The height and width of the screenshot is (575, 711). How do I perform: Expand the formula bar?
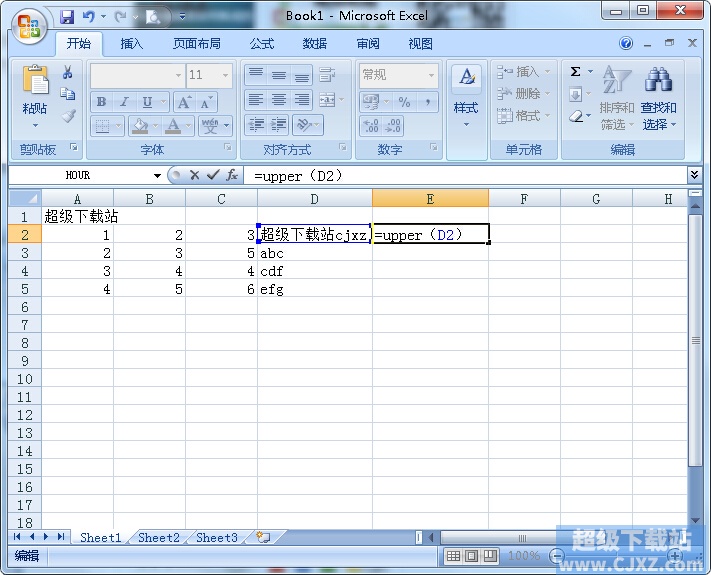pyautogui.click(x=694, y=175)
